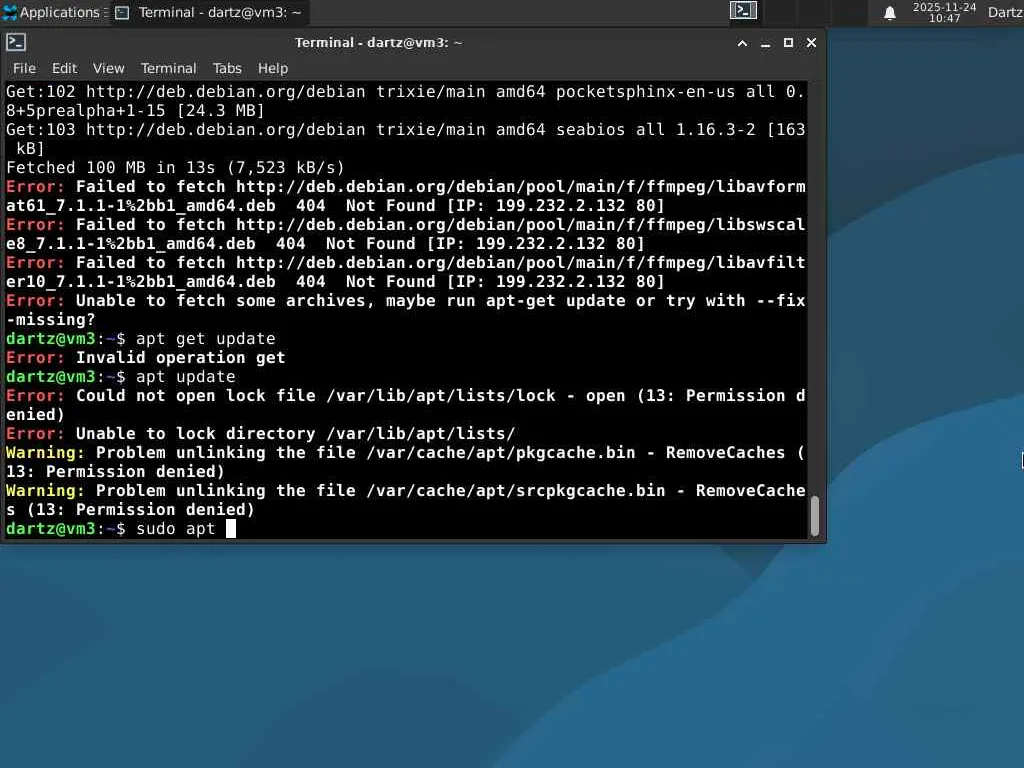
Task: Click the 'apt get update' command text
Action: [206, 339]
